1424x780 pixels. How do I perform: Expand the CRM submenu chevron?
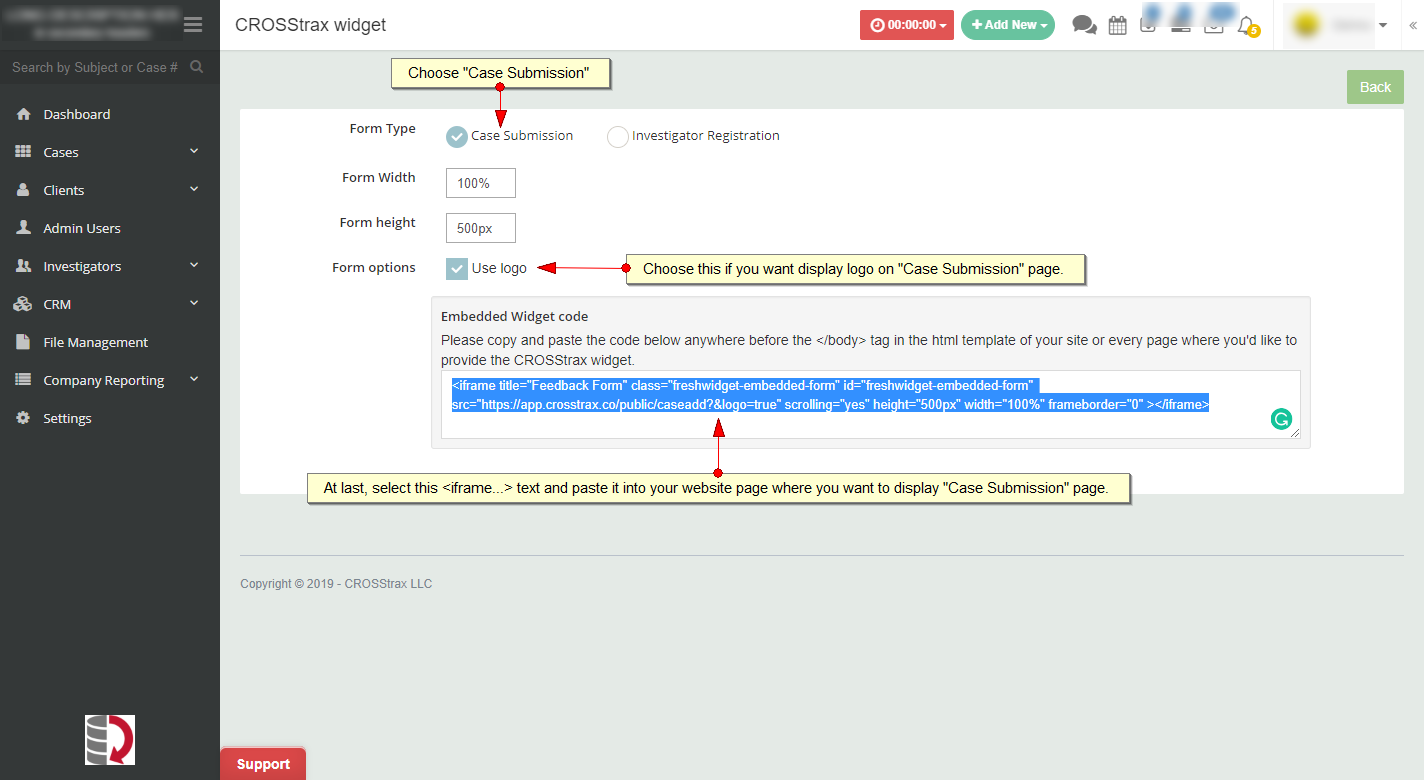point(194,303)
